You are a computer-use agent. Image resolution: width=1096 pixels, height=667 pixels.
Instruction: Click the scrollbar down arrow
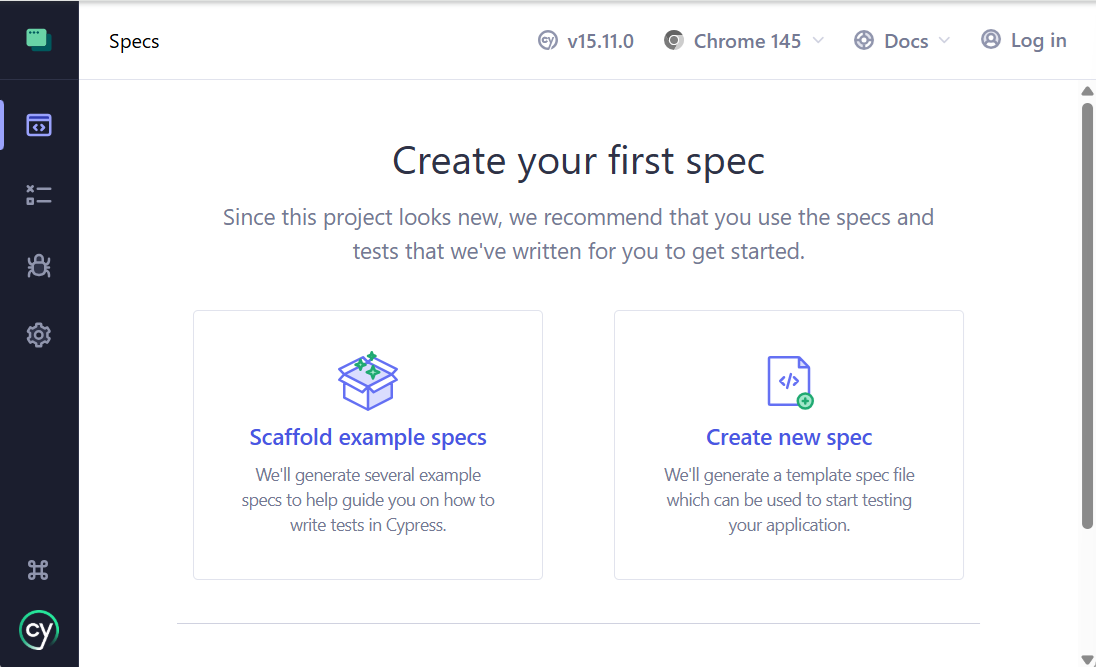pyautogui.click(x=1088, y=658)
